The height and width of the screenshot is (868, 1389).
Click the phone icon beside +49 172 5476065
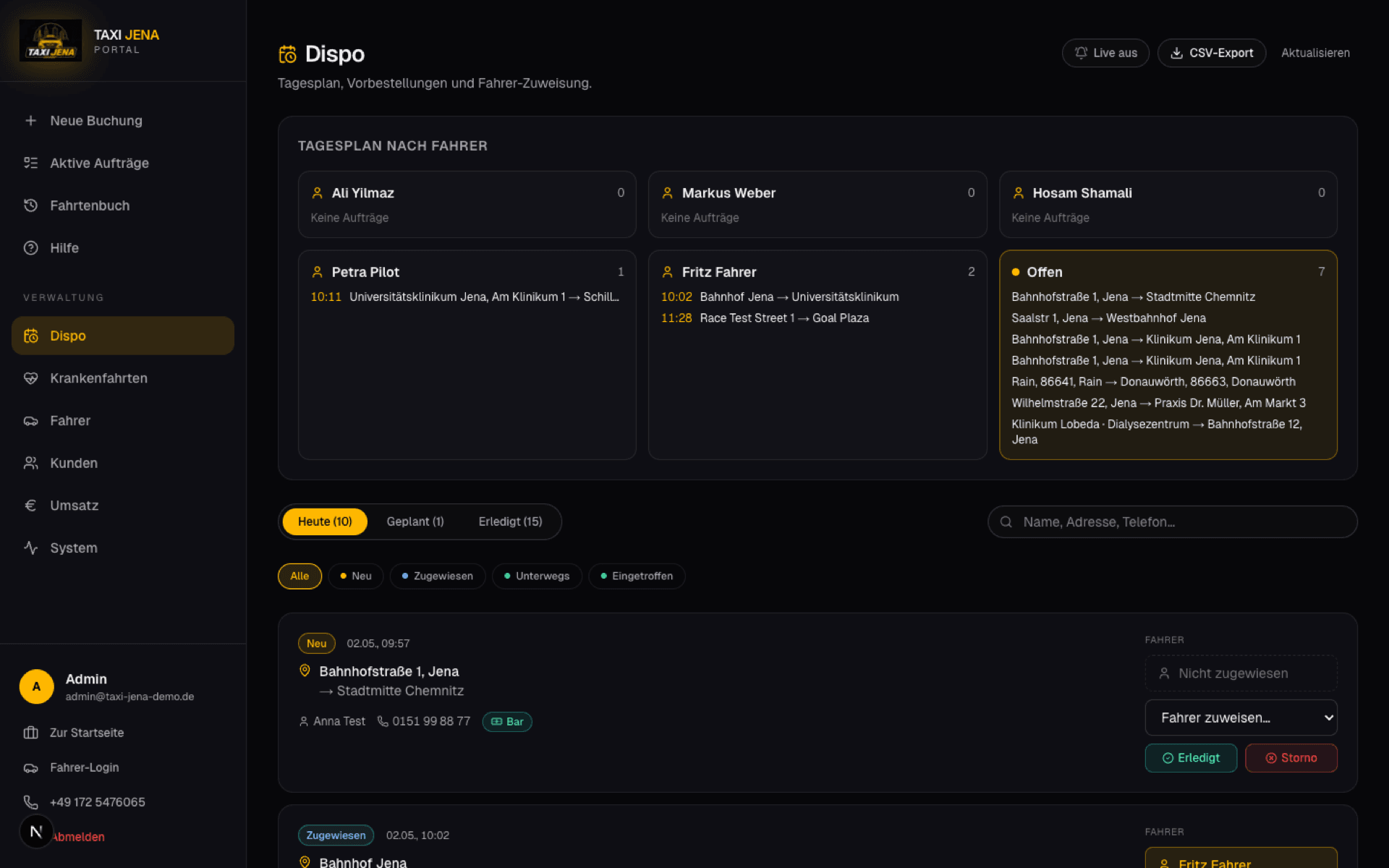[x=30, y=802]
